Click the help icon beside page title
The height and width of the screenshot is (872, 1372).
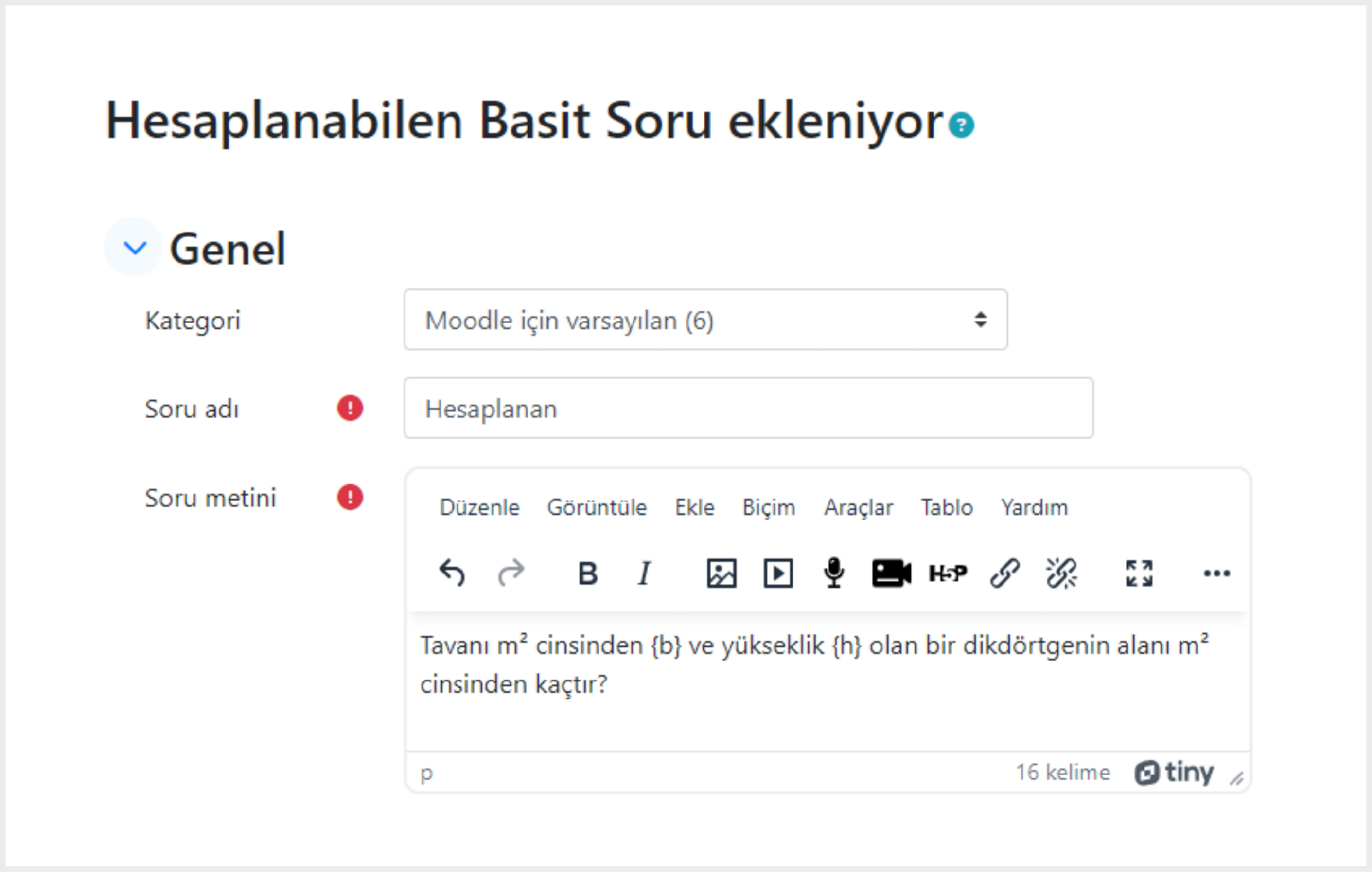click(x=961, y=125)
